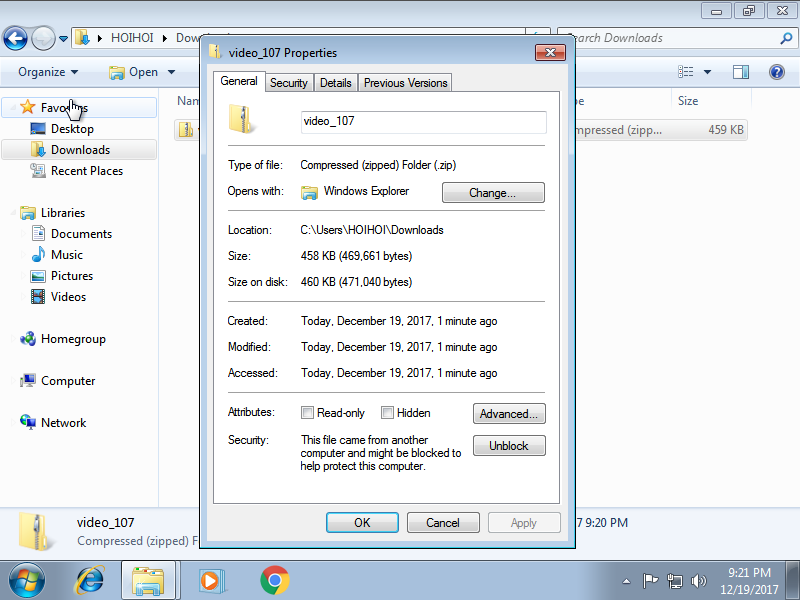Click the Recent Places icon
The image size is (800, 600).
[38, 170]
